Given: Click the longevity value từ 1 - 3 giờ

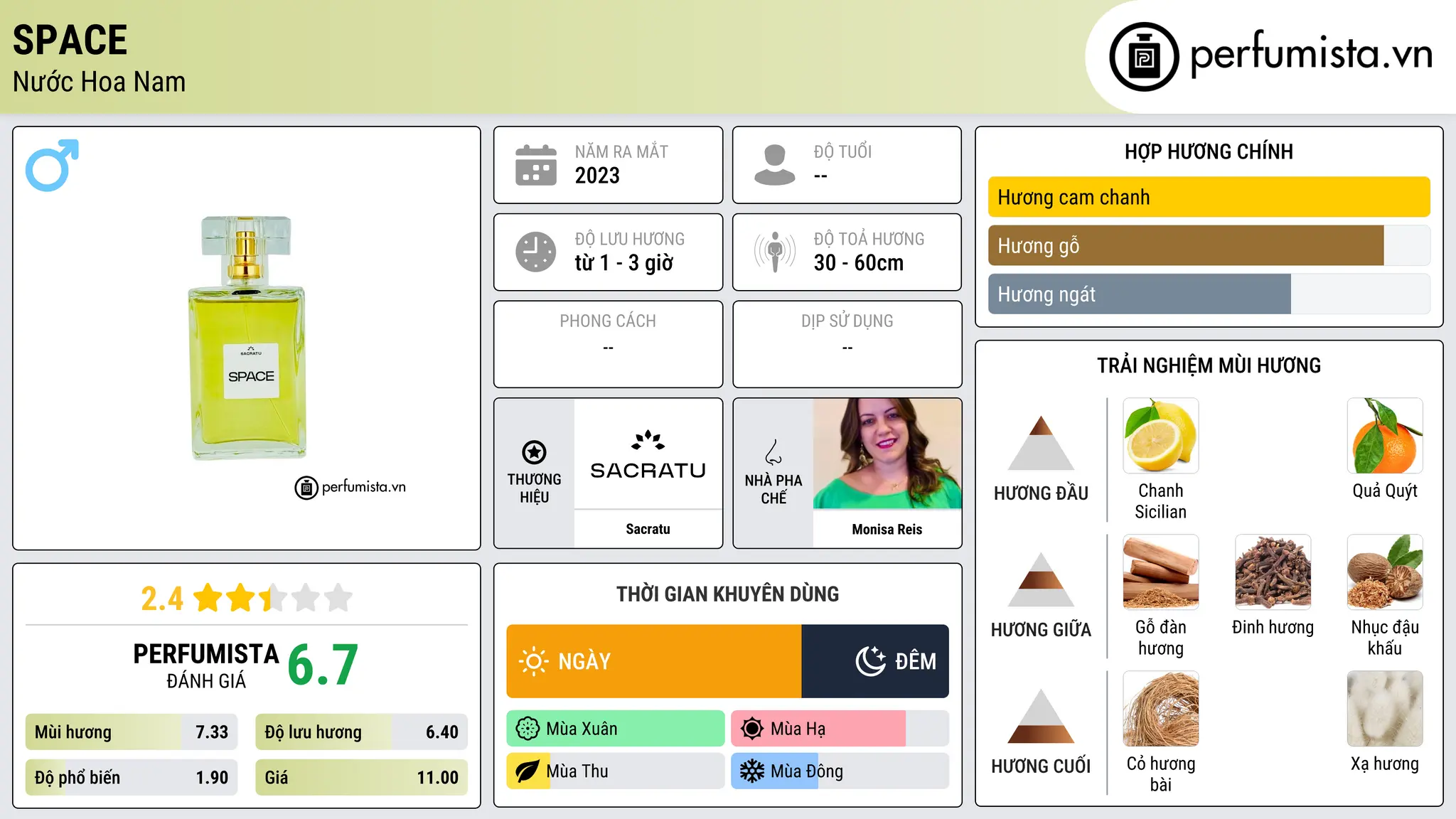Looking at the screenshot, I should (x=624, y=263).
